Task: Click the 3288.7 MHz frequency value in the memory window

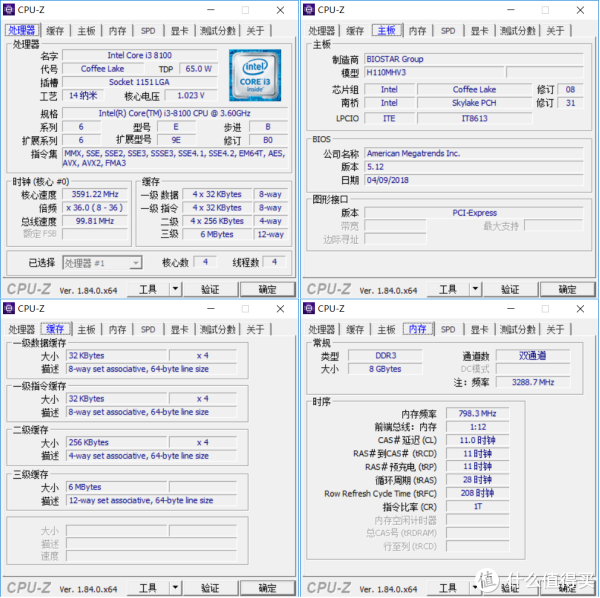Action: click(533, 382)
